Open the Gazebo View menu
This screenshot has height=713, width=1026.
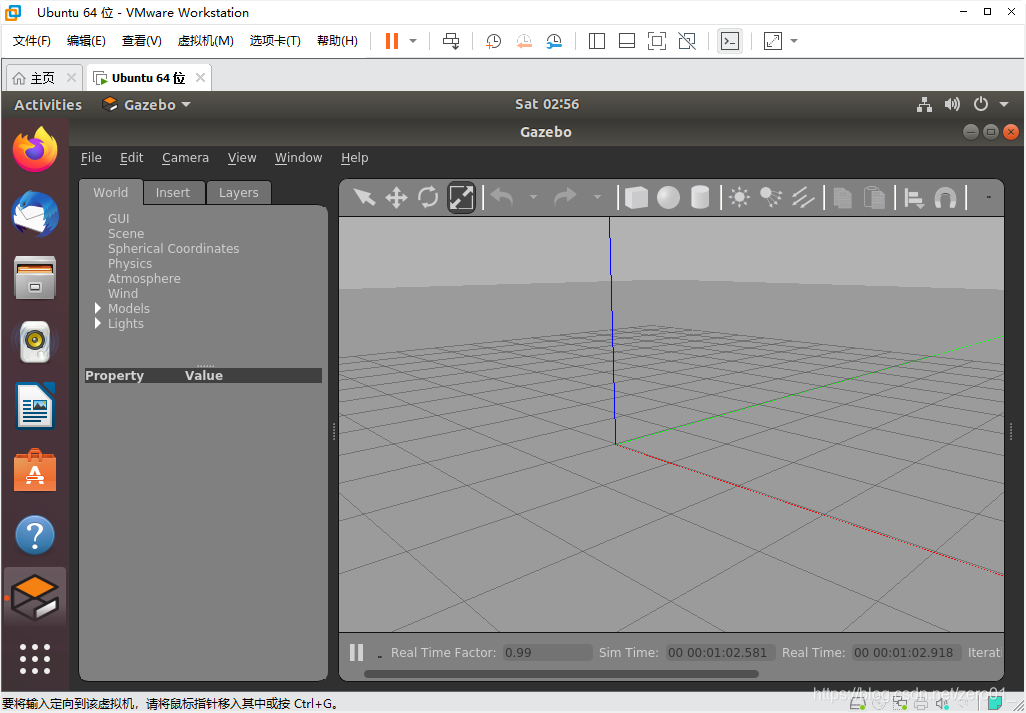(241, 158)
